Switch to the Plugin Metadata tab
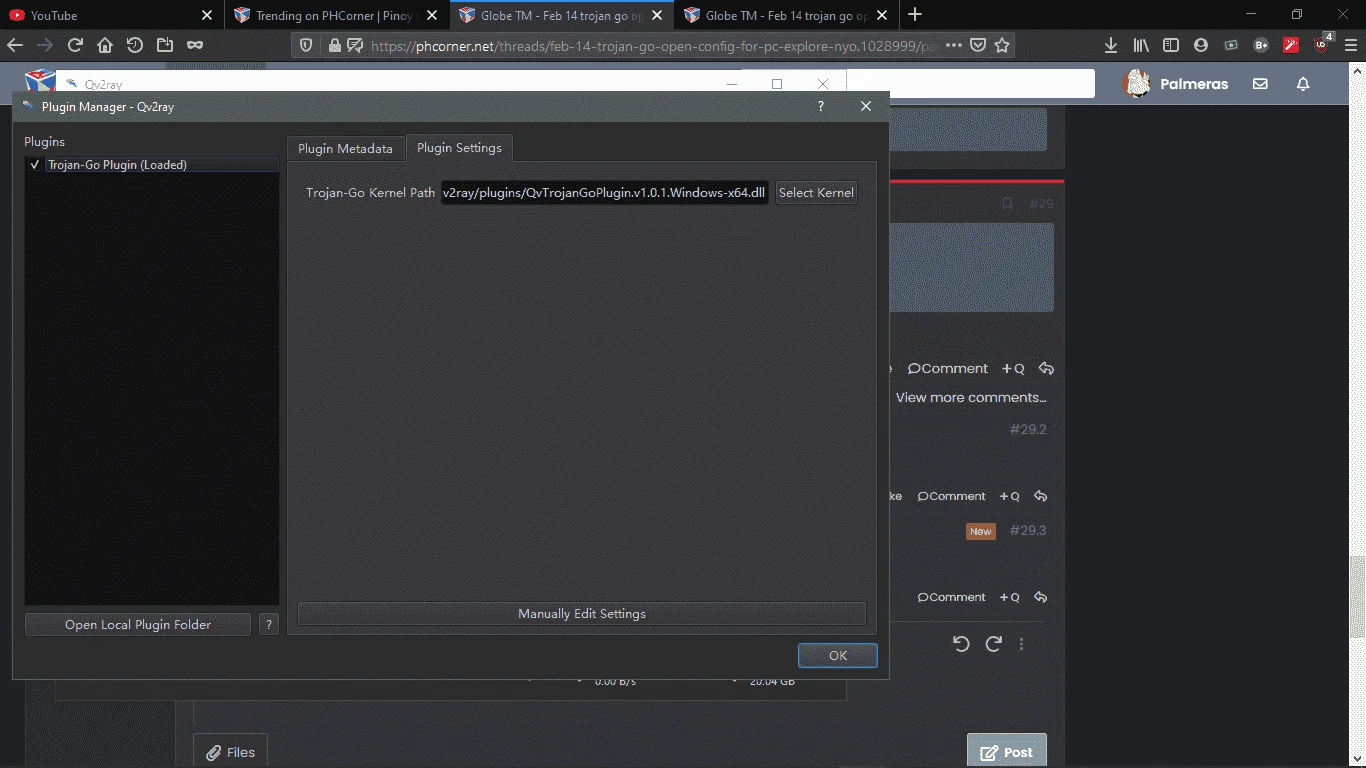 345,148
